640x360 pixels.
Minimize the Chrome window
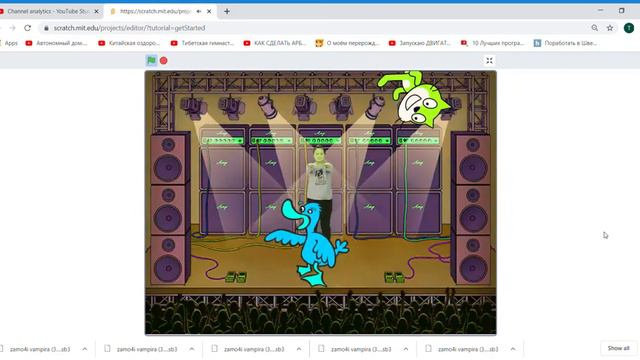(x=600, y=10)
